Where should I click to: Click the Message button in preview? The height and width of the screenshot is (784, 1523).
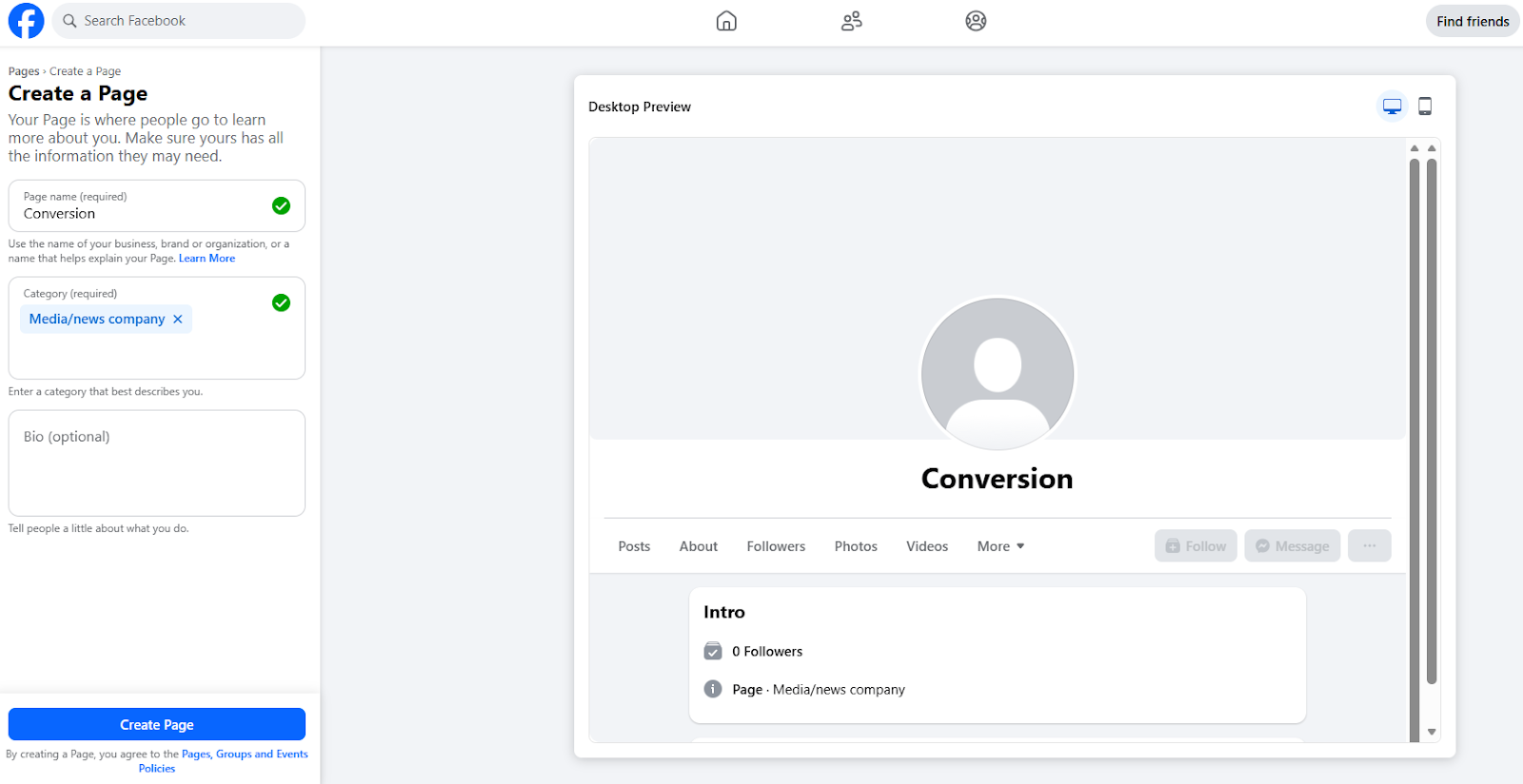coord(1292,546)
